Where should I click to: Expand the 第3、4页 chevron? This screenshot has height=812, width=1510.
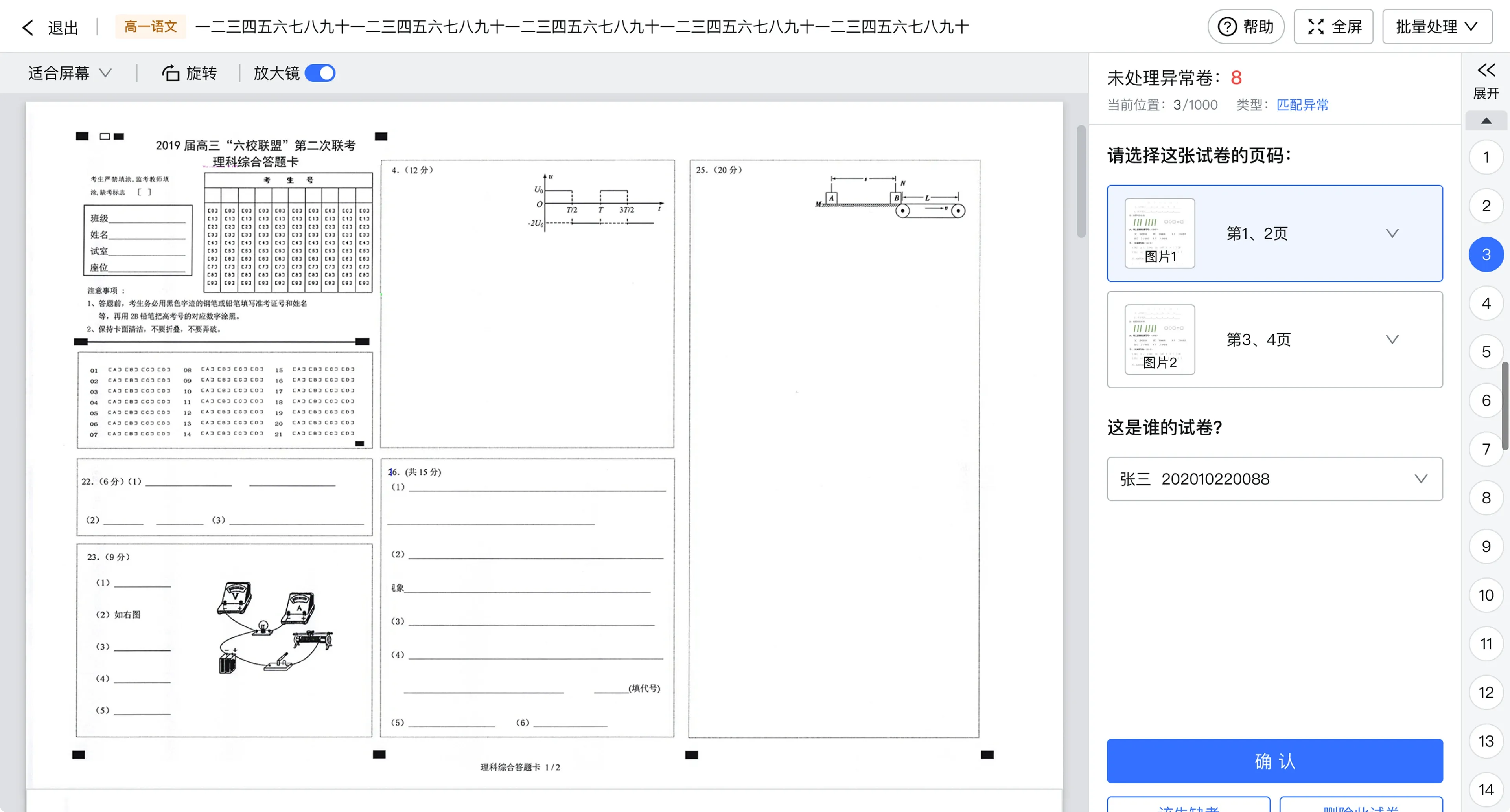tap(1392, 339)
